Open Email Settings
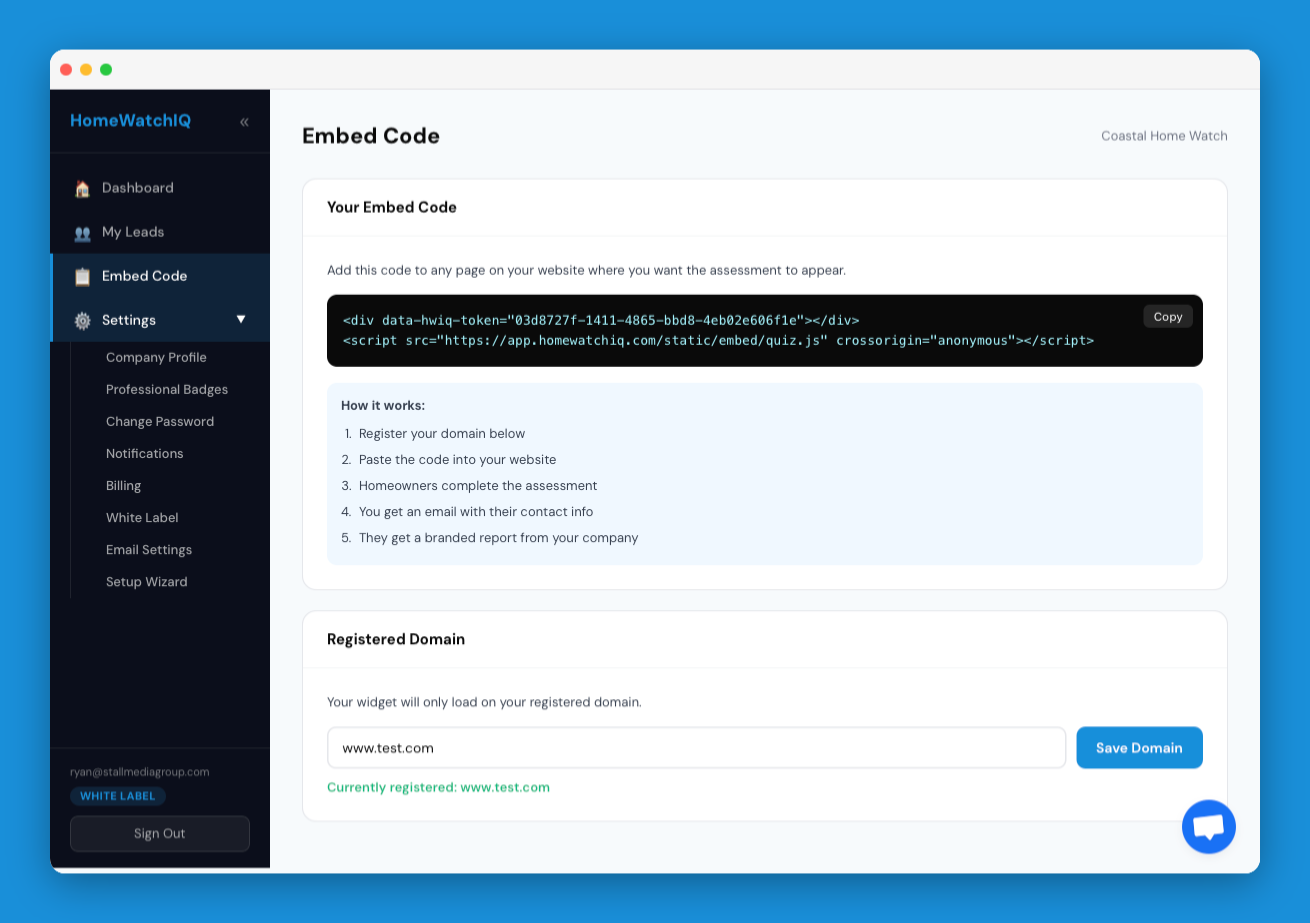1310x923 pixels. 149,549
